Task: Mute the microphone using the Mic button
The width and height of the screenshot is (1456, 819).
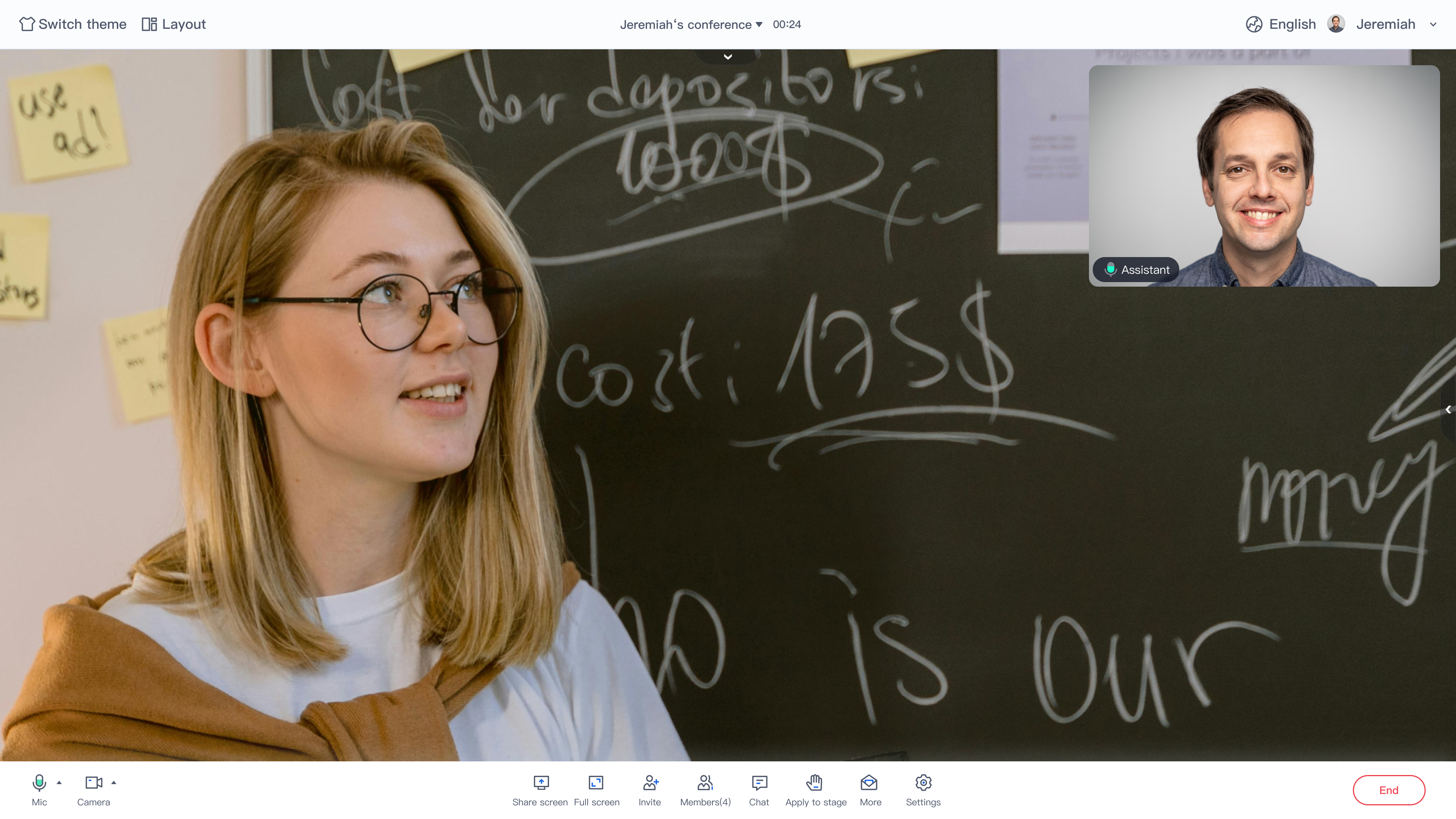Action: [x=39, y=783]
